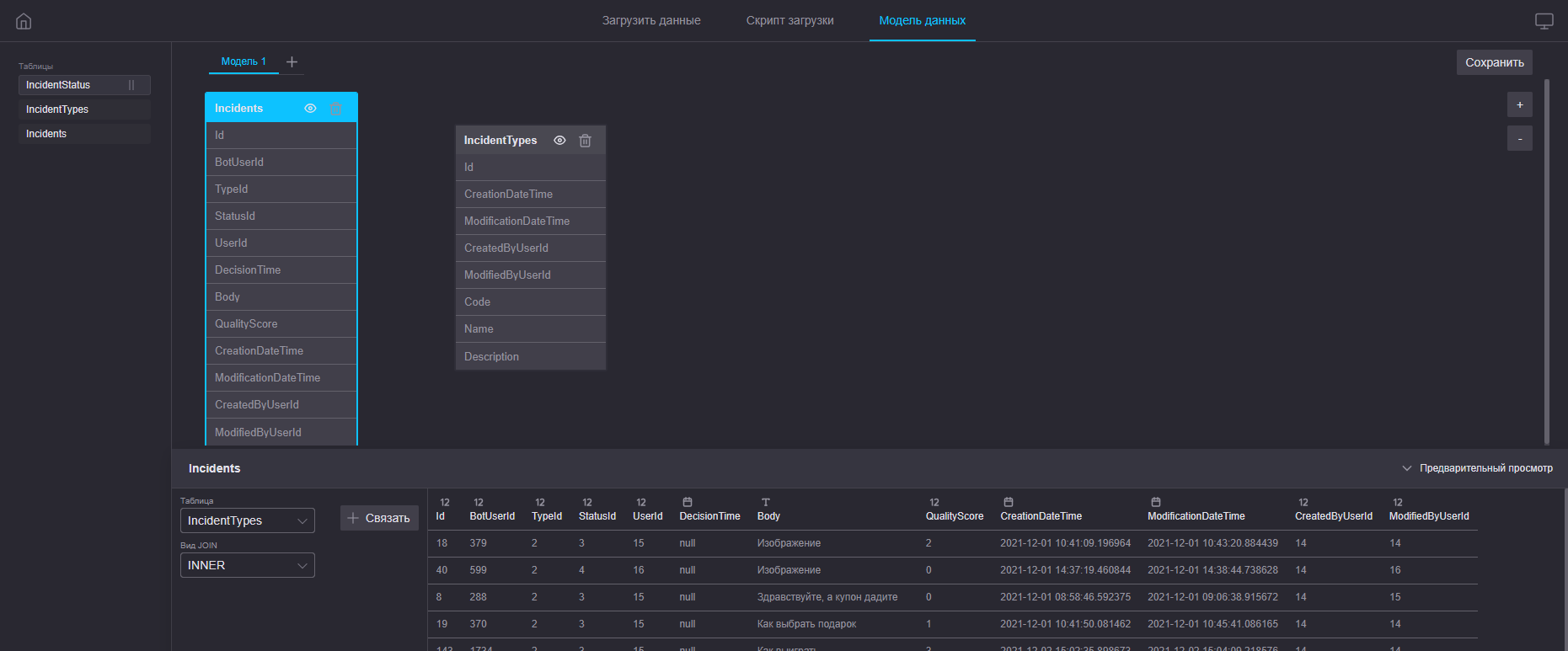Select DecisionTime field in Incidents table
The height and width of the screenshot is (651, 1568).
click(x=281, y=270)
